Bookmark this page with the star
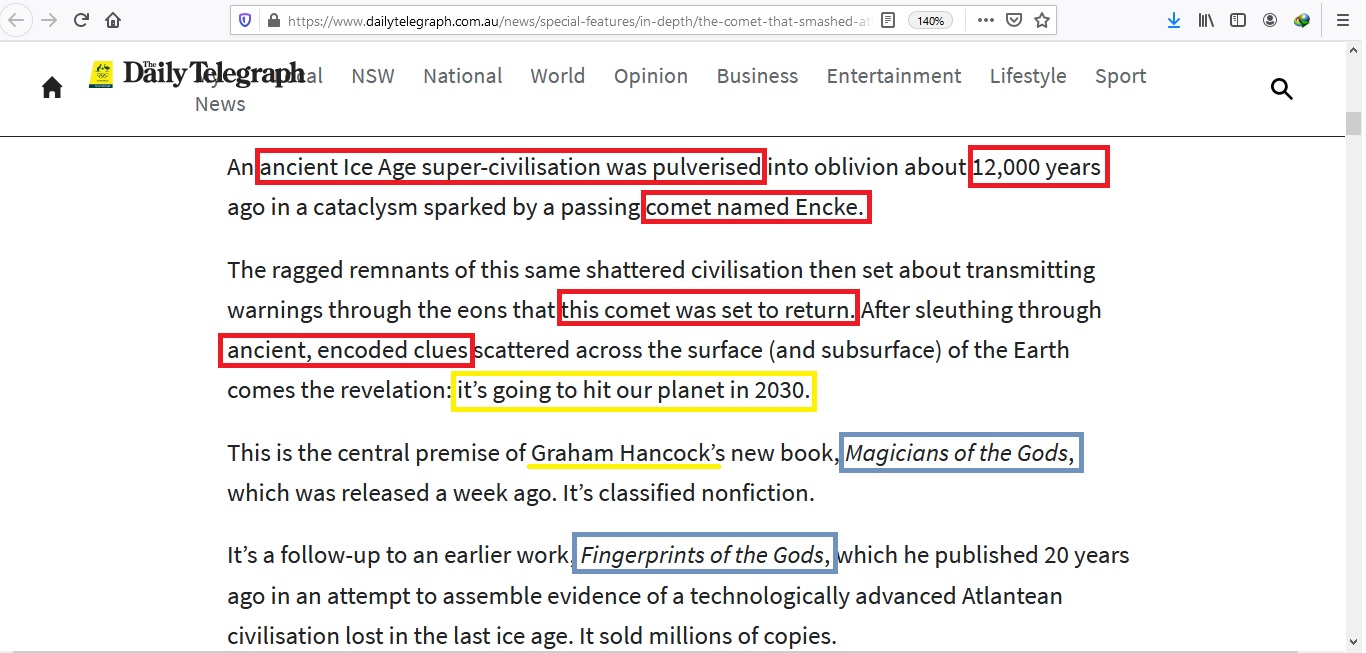The image size is (1366, 653). point(1041,20)
